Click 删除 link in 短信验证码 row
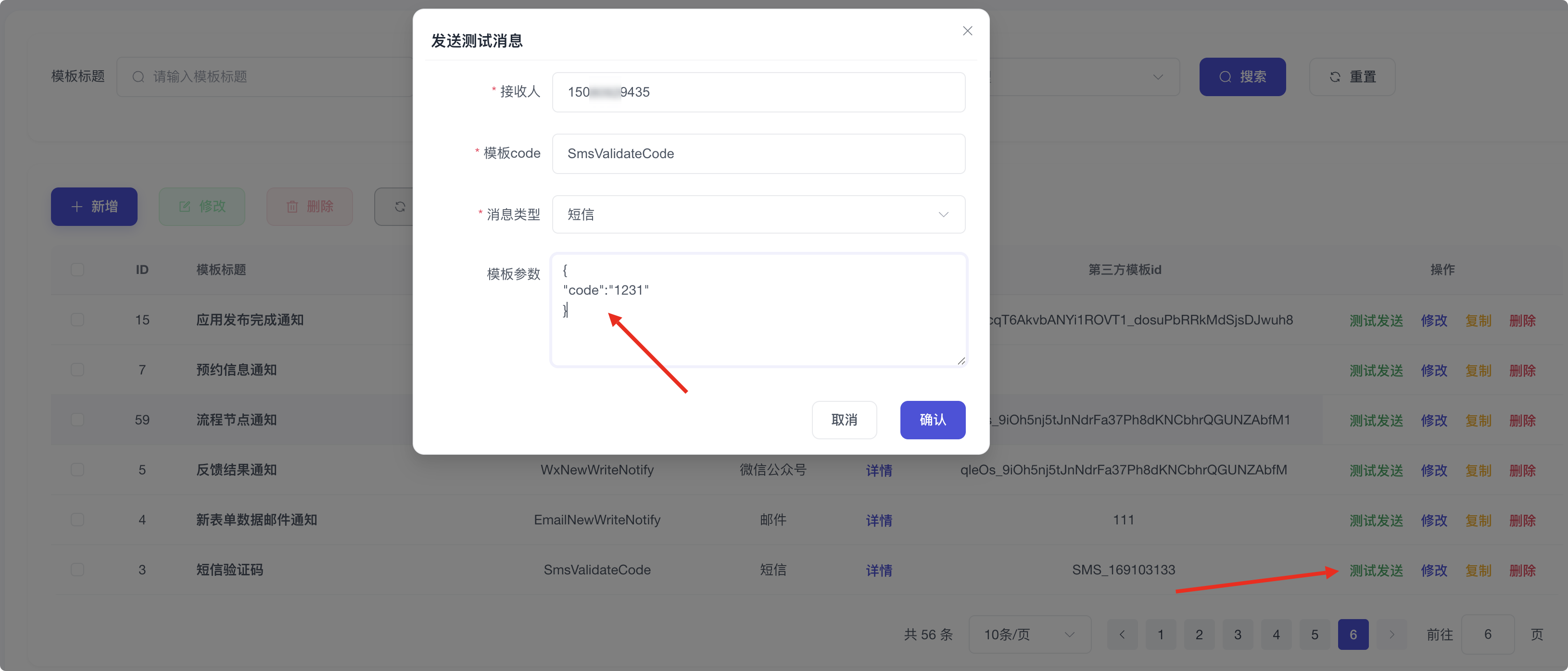Screen dimensions: 1568x671 (1522, 570)
